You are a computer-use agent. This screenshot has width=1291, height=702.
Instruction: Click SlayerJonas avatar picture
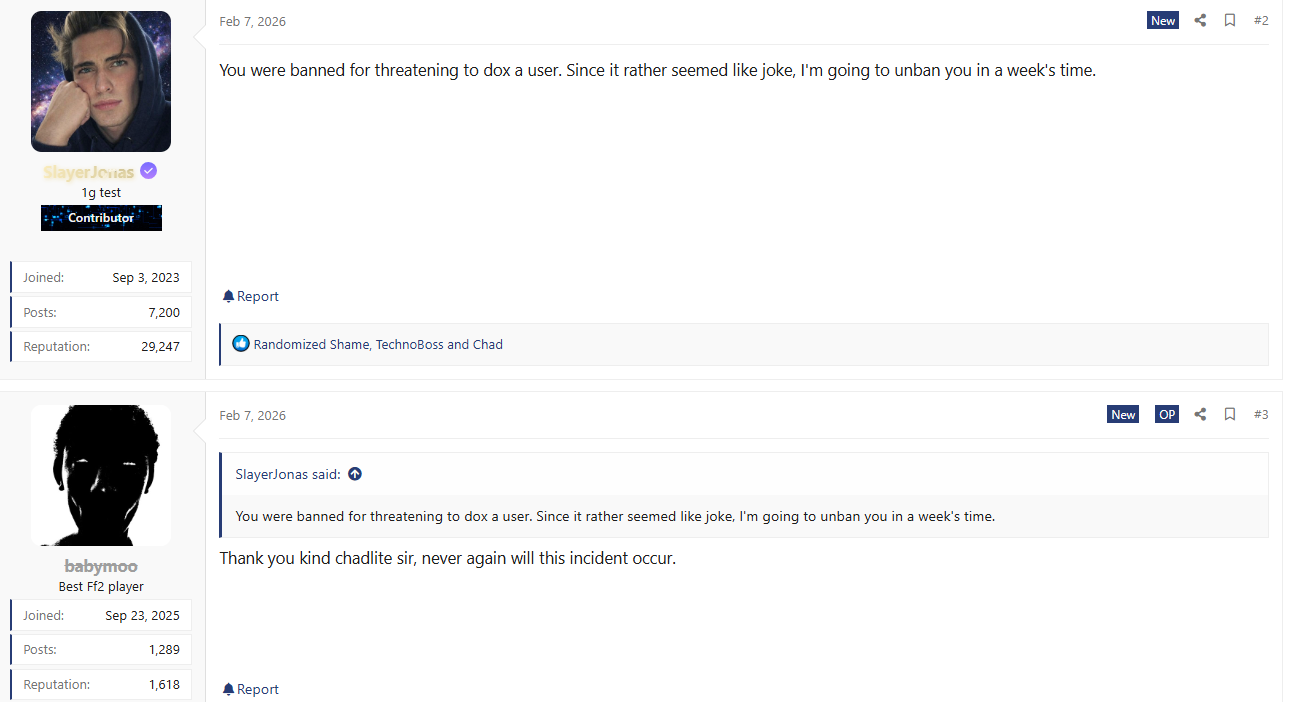point(101,81)
